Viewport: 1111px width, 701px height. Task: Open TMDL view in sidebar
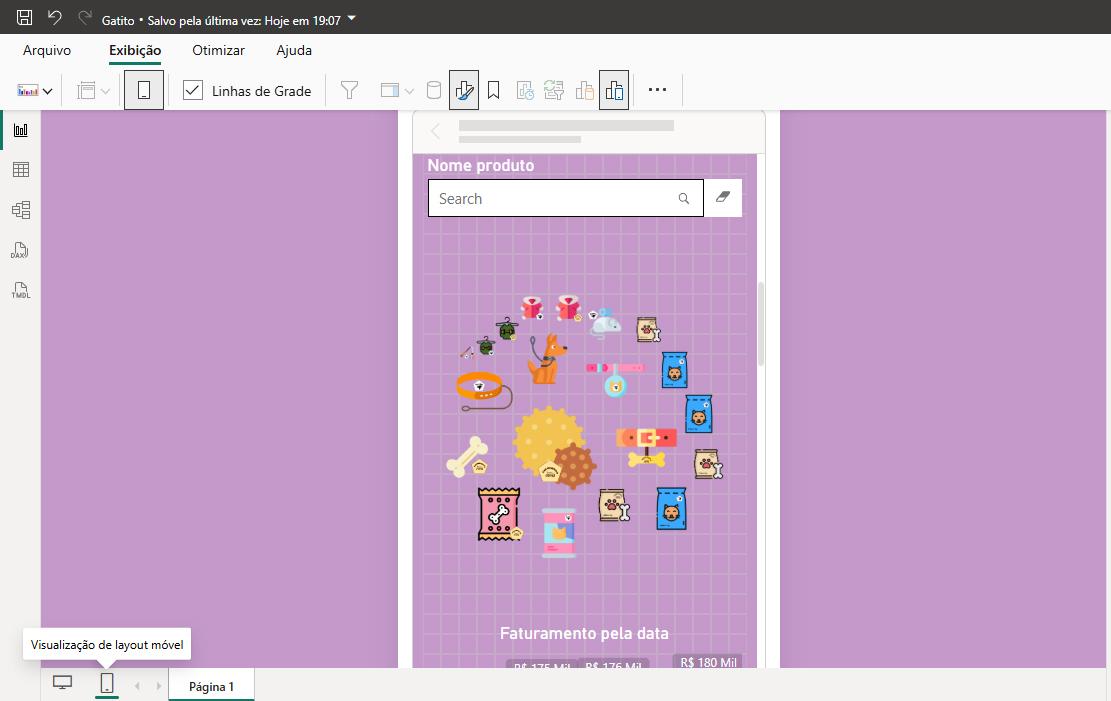point(21,291)
